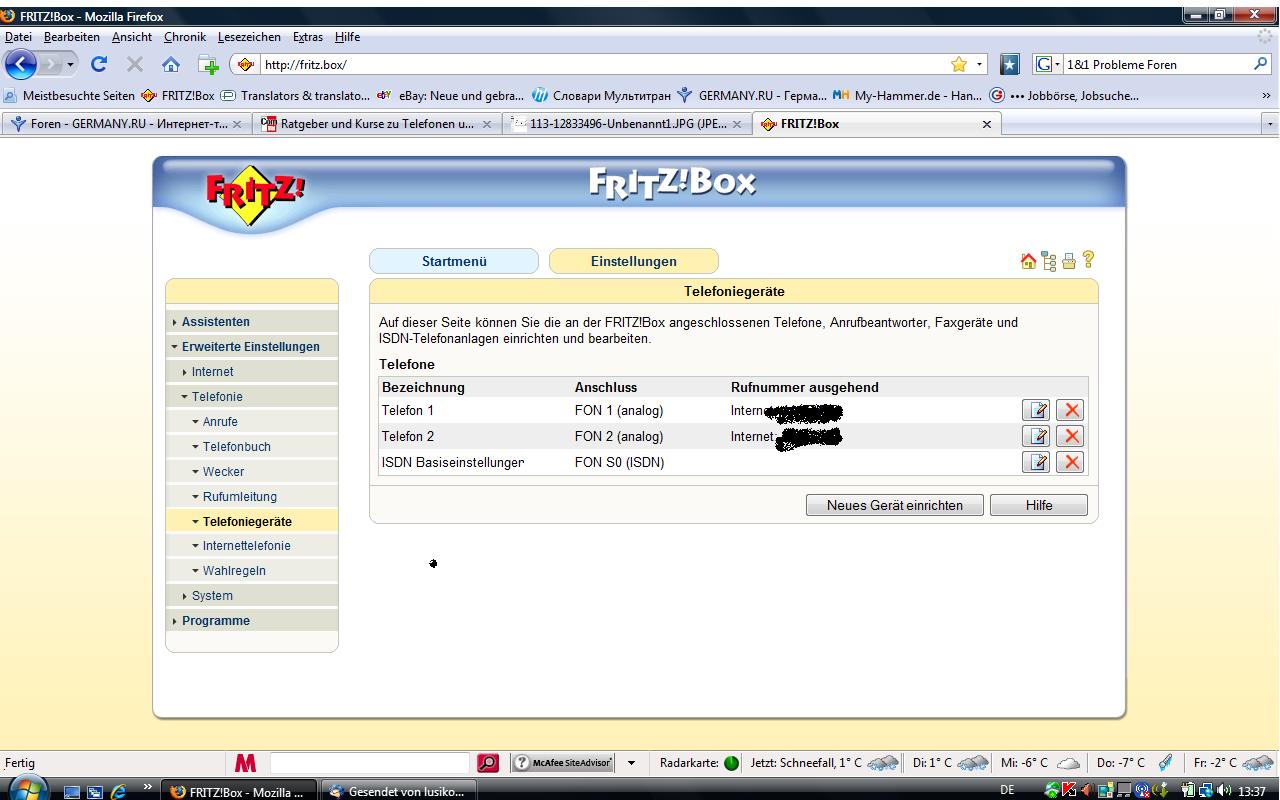This screenshot has height=800, width=1280.
Task: Edit Telefon 1 device entry
Action: [1036, 410]
